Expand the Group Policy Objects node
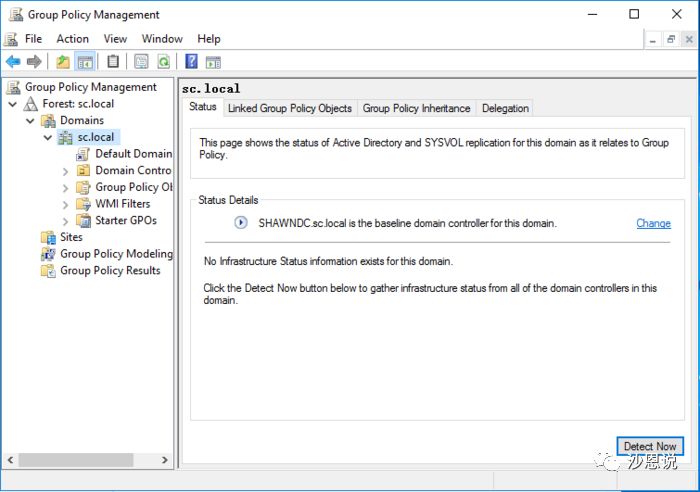Screen dimensions: 700x492 click(66, 188)
